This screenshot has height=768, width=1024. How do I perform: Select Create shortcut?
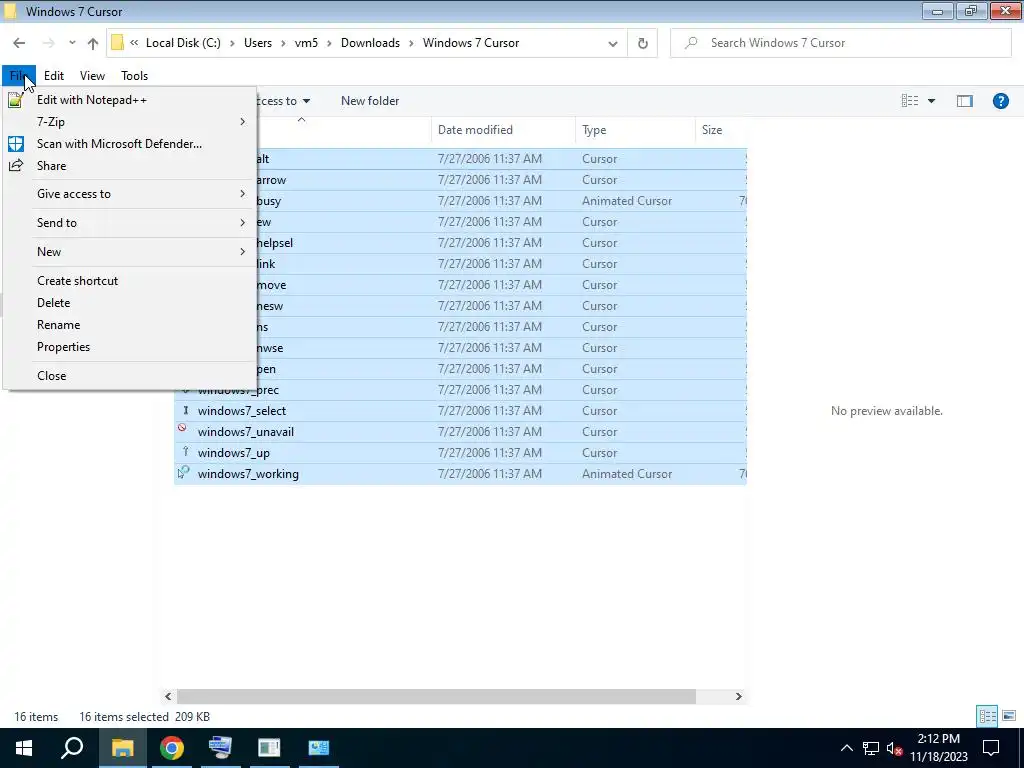pos(129,281)
